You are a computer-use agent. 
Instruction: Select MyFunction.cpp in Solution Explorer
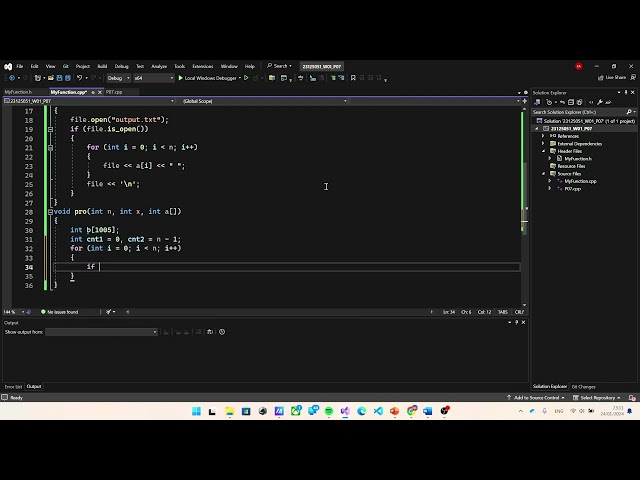580,181
